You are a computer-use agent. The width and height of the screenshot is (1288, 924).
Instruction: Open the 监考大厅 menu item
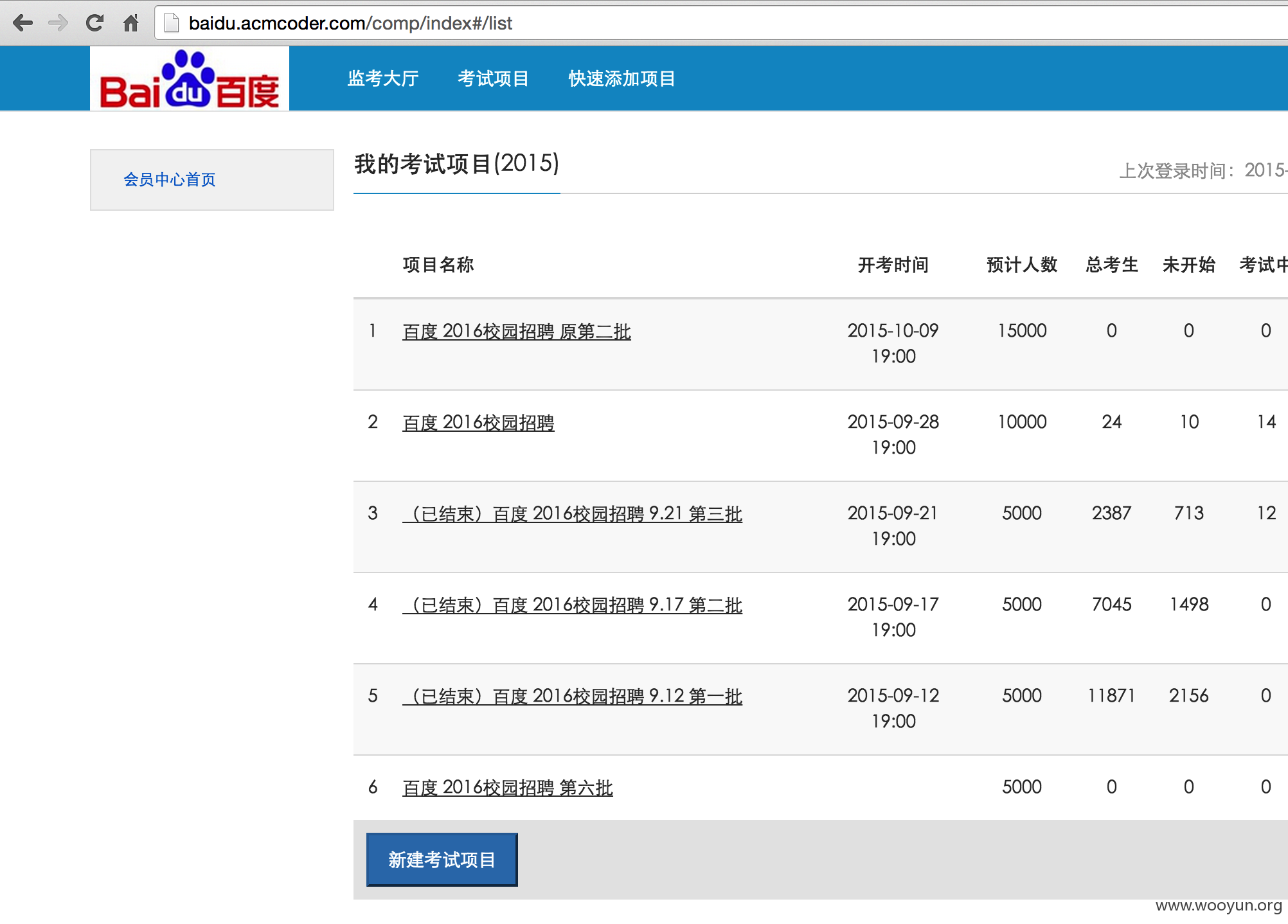point(383,78)
